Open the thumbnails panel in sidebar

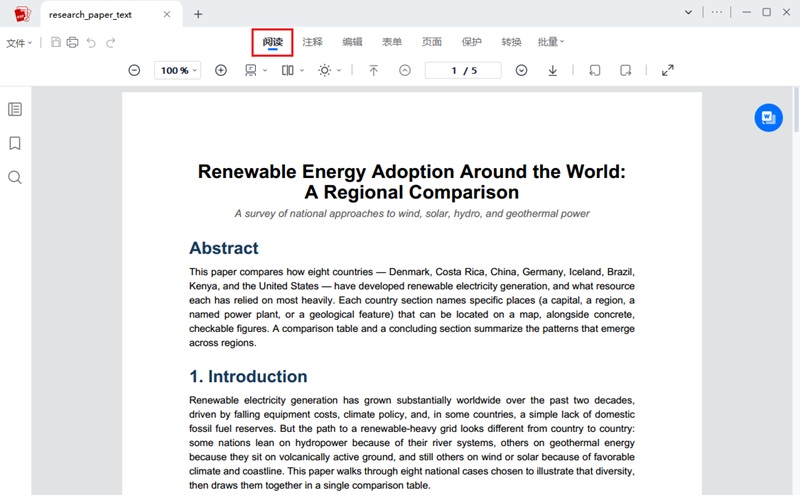(15, 109)
